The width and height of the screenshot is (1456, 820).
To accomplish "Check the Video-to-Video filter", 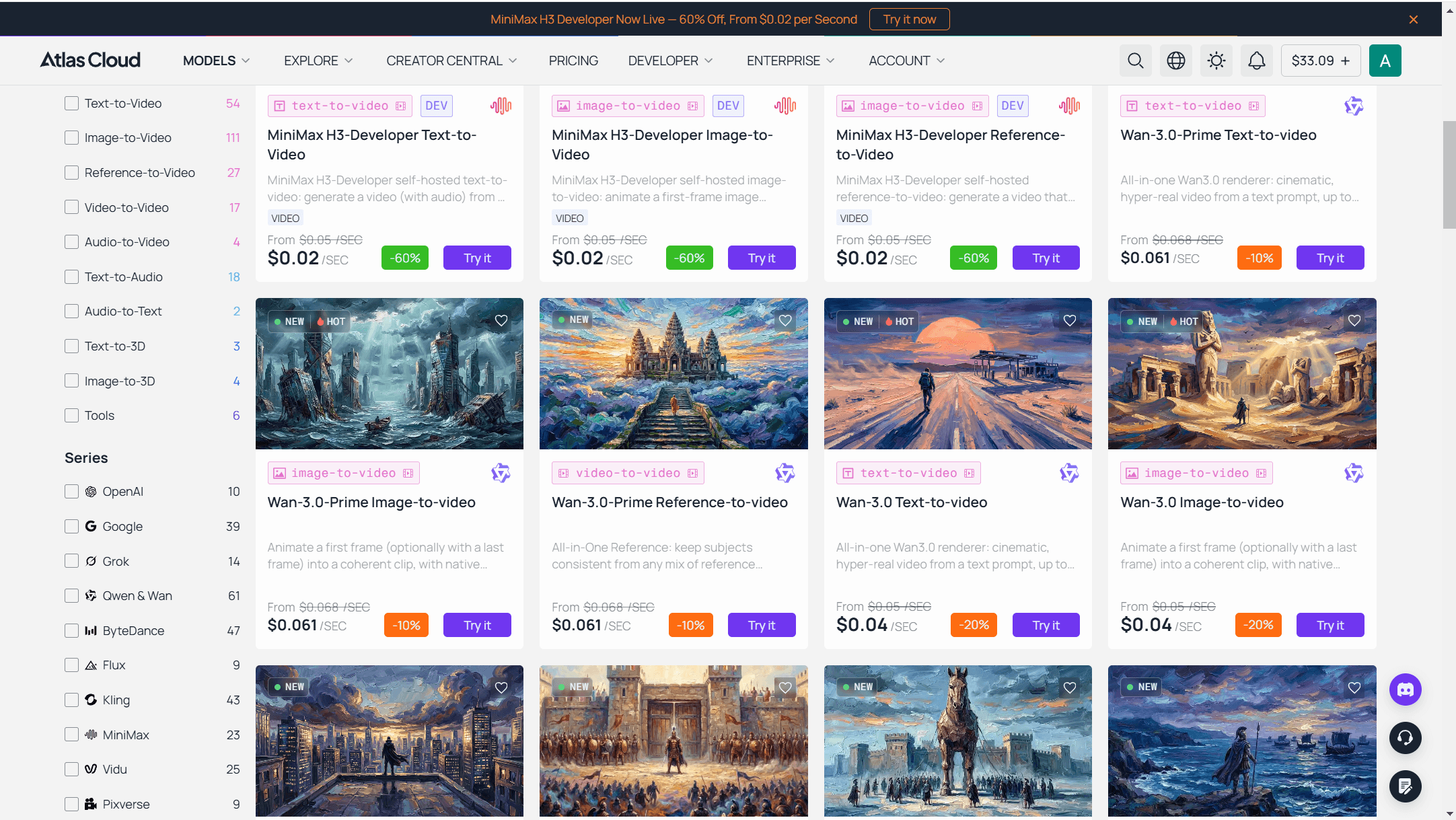I will [x=71, y=207].
